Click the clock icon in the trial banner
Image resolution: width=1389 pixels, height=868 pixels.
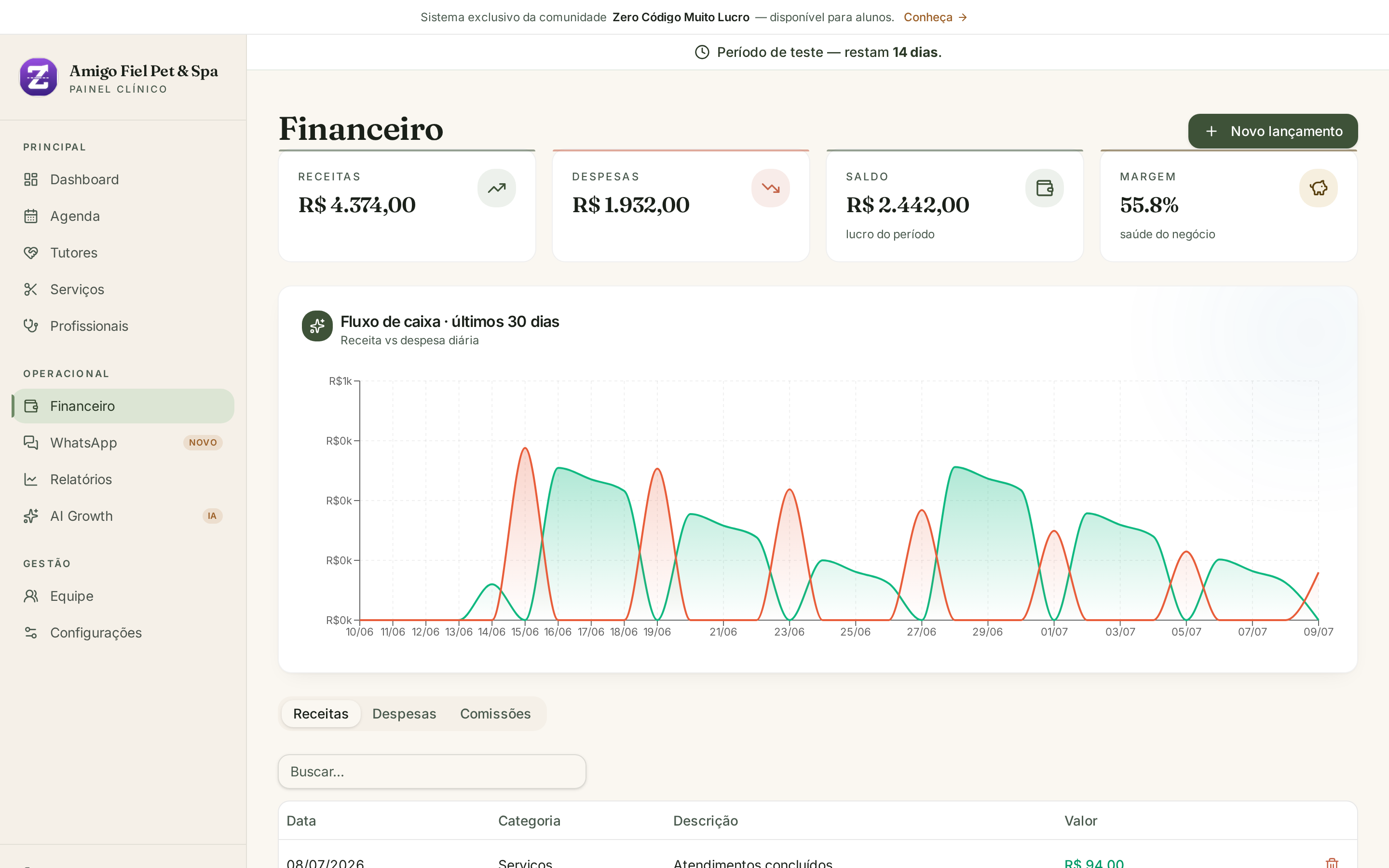tap(702, 52)
